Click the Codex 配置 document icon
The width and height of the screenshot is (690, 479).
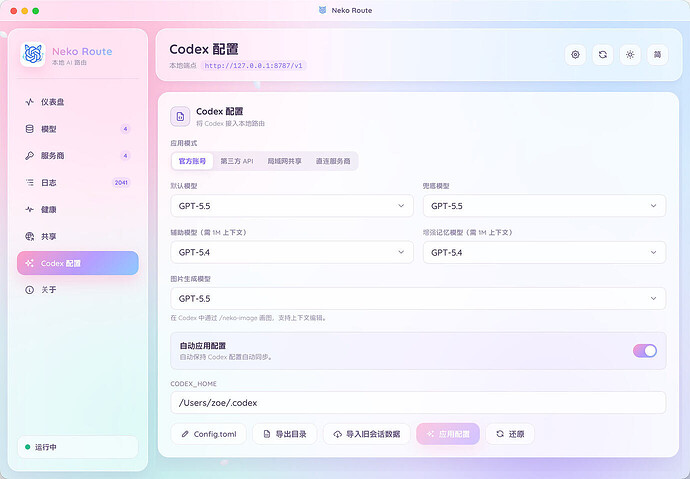click(x=180, y=117)
